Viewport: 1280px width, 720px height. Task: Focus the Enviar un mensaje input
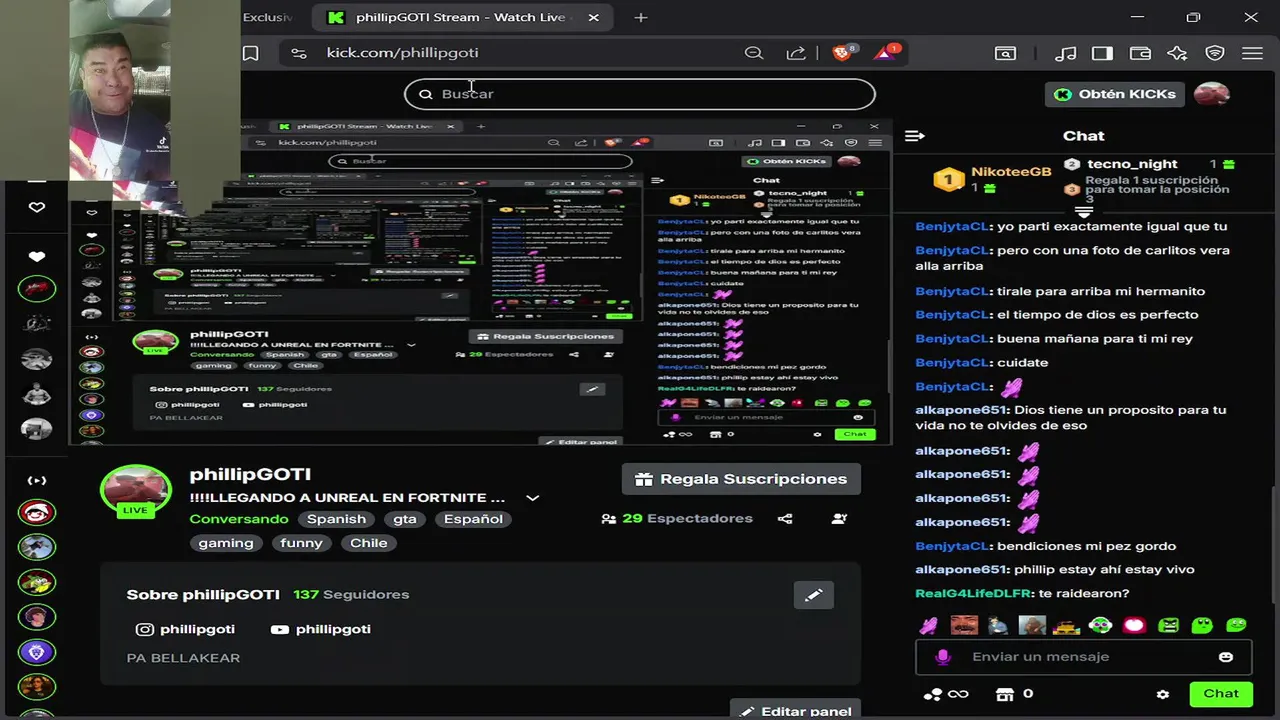(x=1085, y=657)
